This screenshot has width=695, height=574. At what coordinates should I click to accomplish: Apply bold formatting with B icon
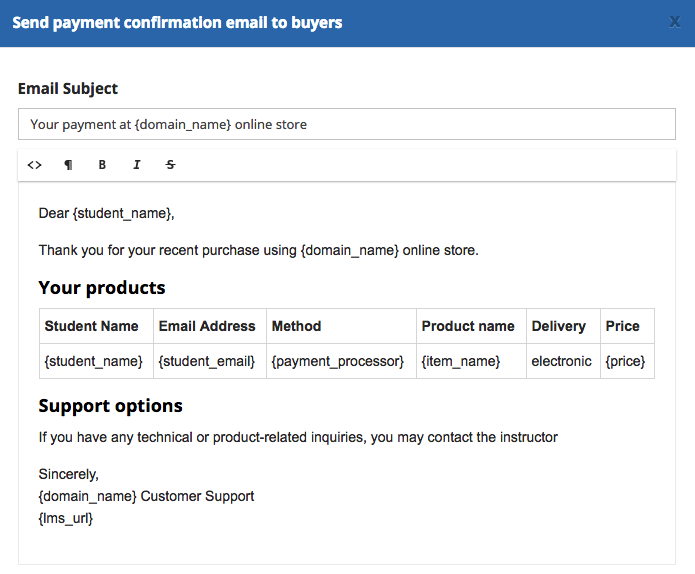click(102, 165)
